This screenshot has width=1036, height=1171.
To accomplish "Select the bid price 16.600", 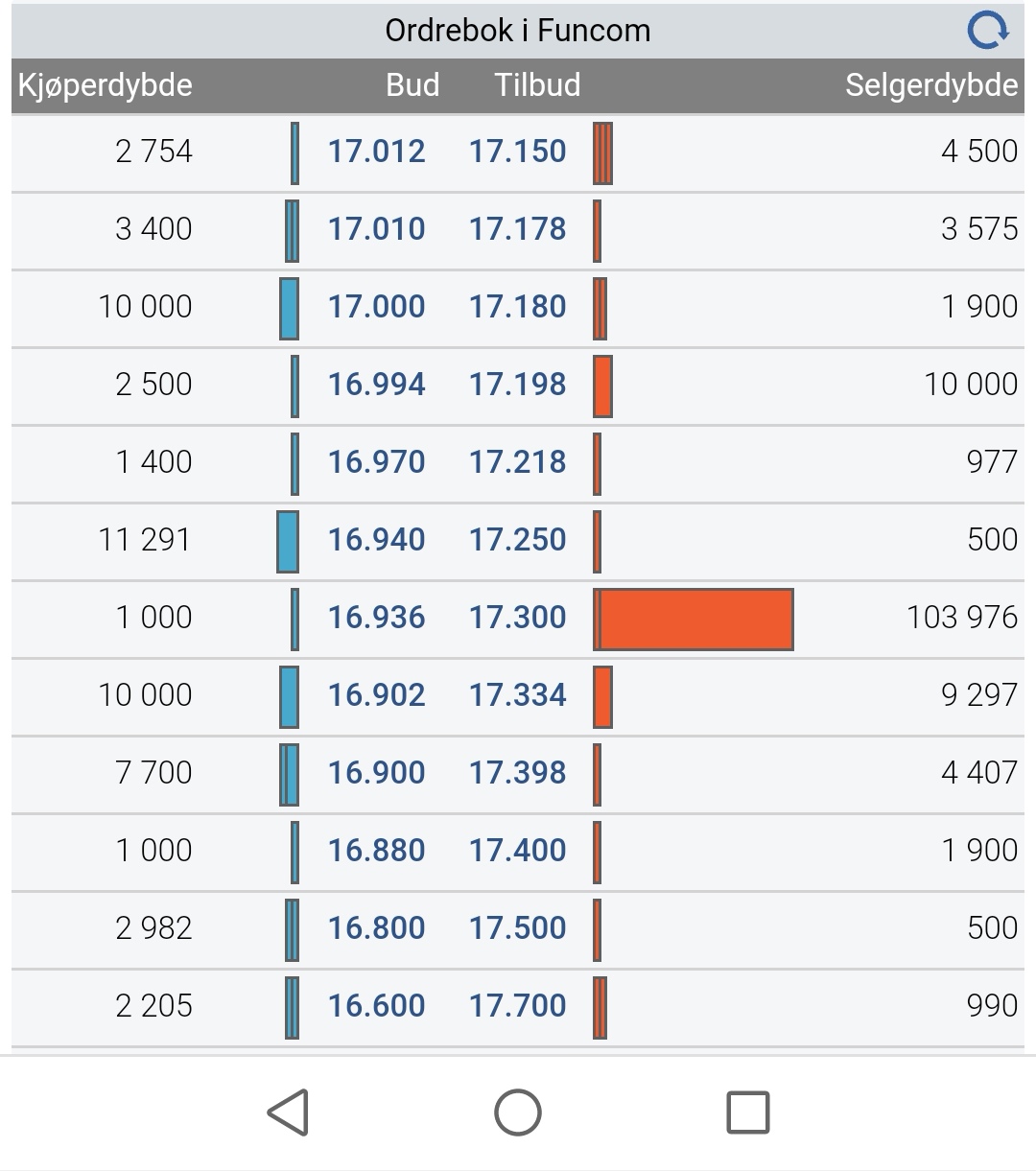I will point(376,1006).
